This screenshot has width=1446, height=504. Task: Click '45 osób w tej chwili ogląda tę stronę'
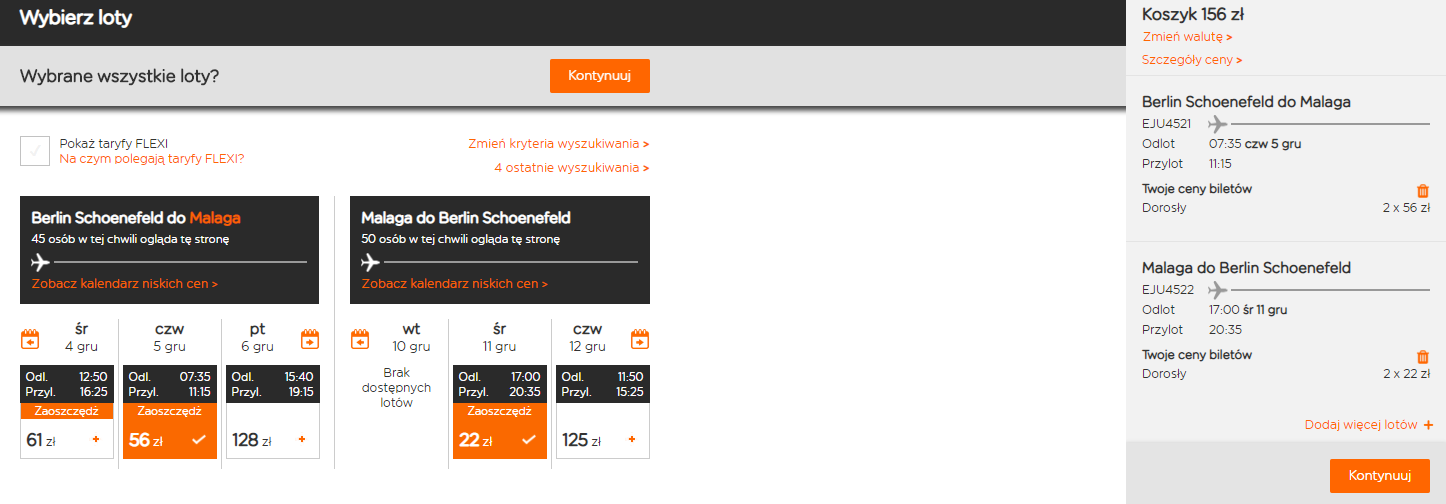coord(130,239)
